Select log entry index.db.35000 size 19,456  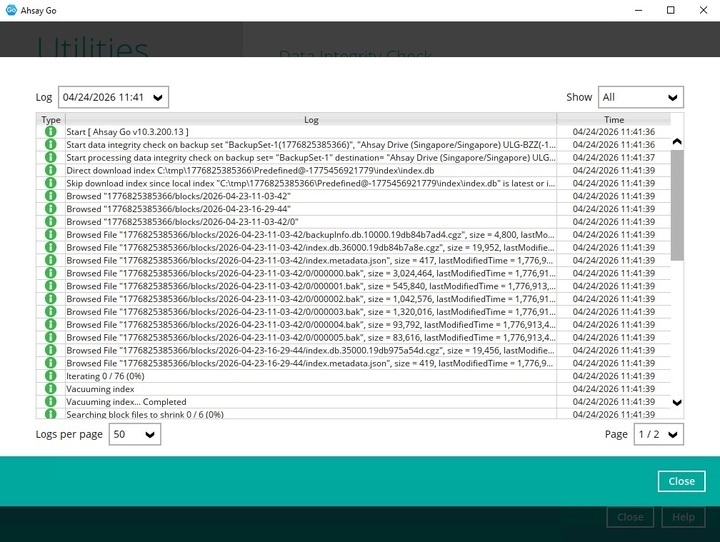coord(311,350)
